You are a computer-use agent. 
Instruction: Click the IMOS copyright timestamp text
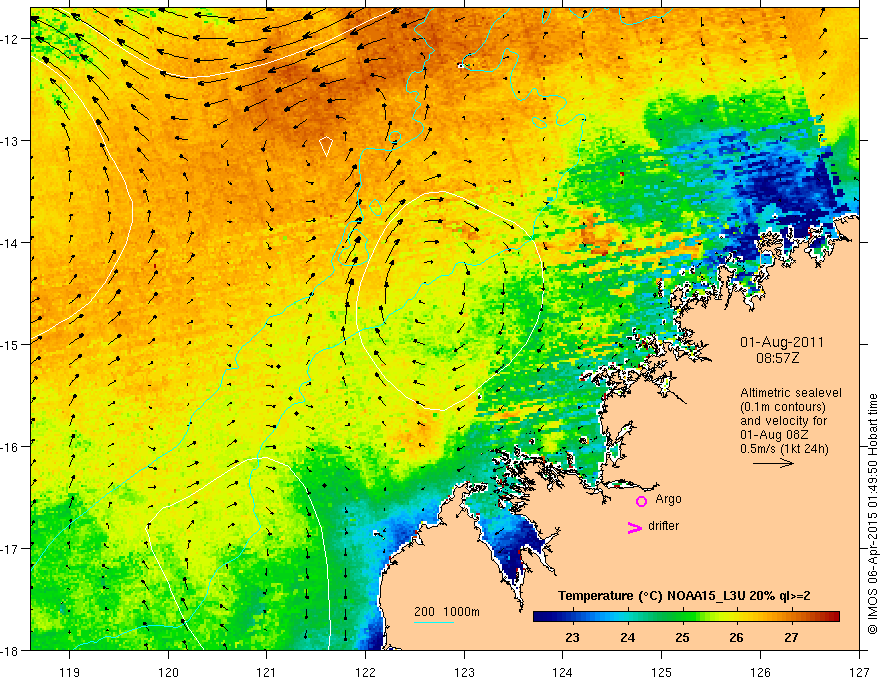click(x=872, y=514)
